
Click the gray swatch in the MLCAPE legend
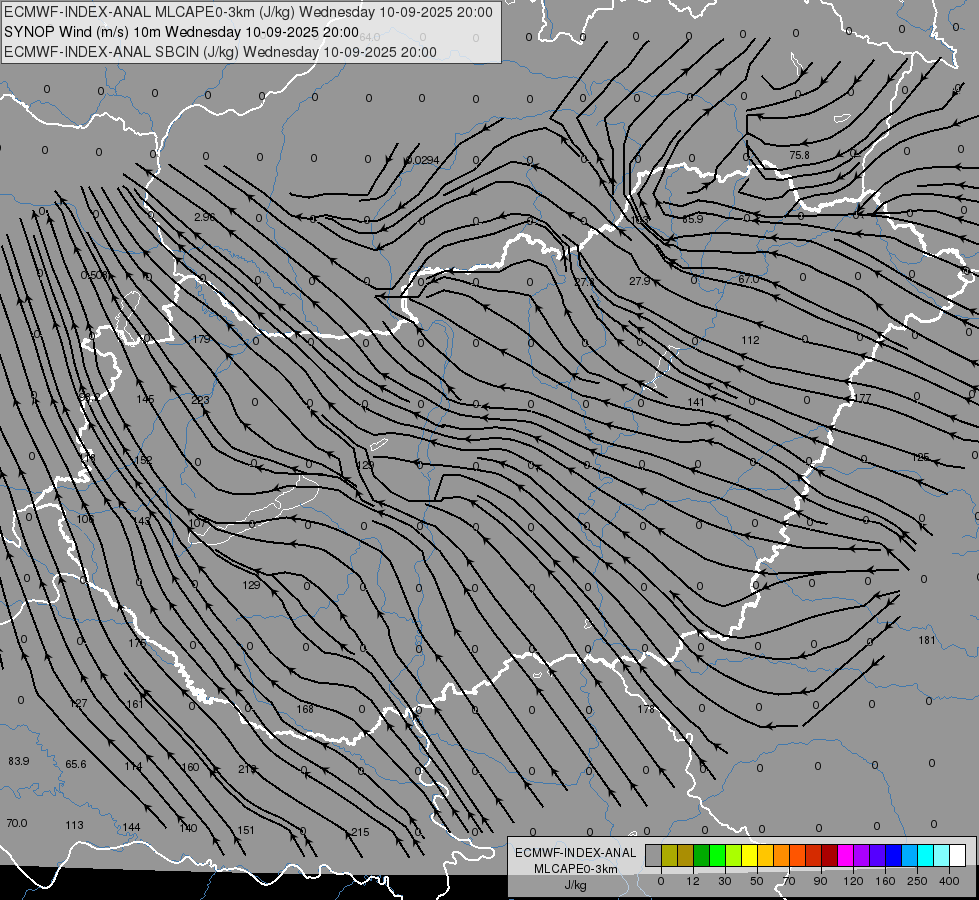654,856
